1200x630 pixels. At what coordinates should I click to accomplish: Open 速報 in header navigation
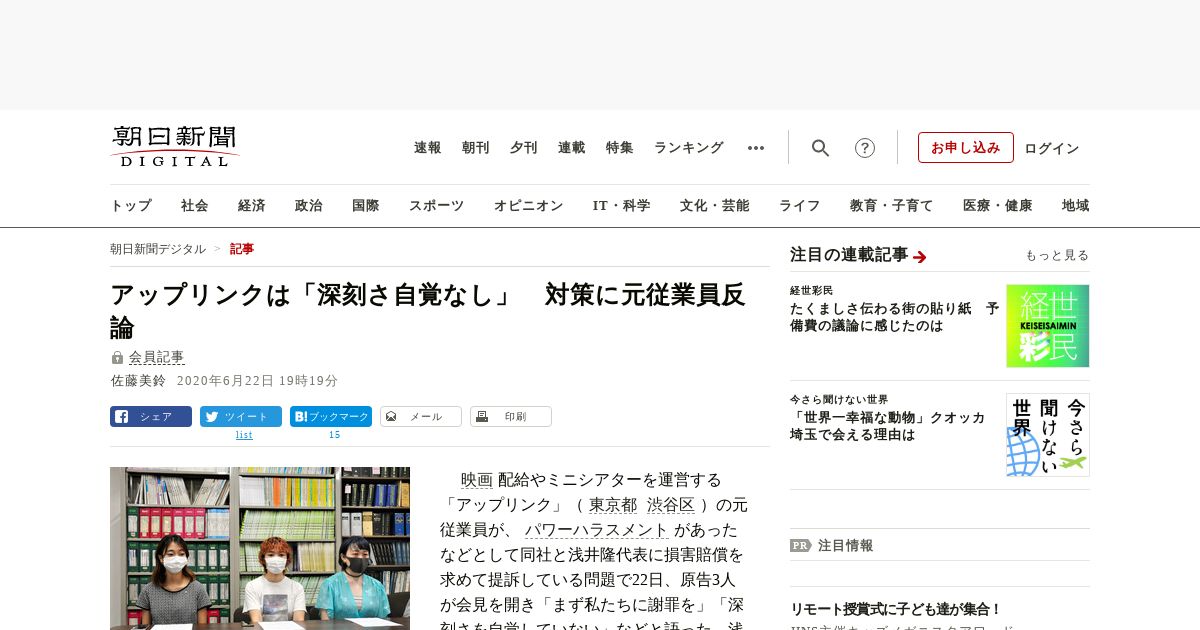pos(428,148)
